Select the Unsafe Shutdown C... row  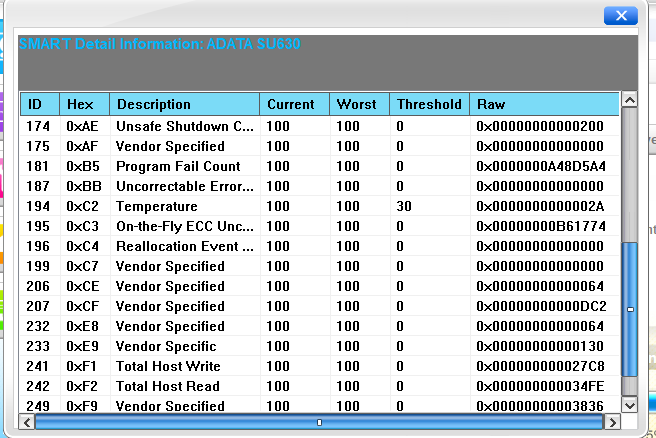click(320, 126)
